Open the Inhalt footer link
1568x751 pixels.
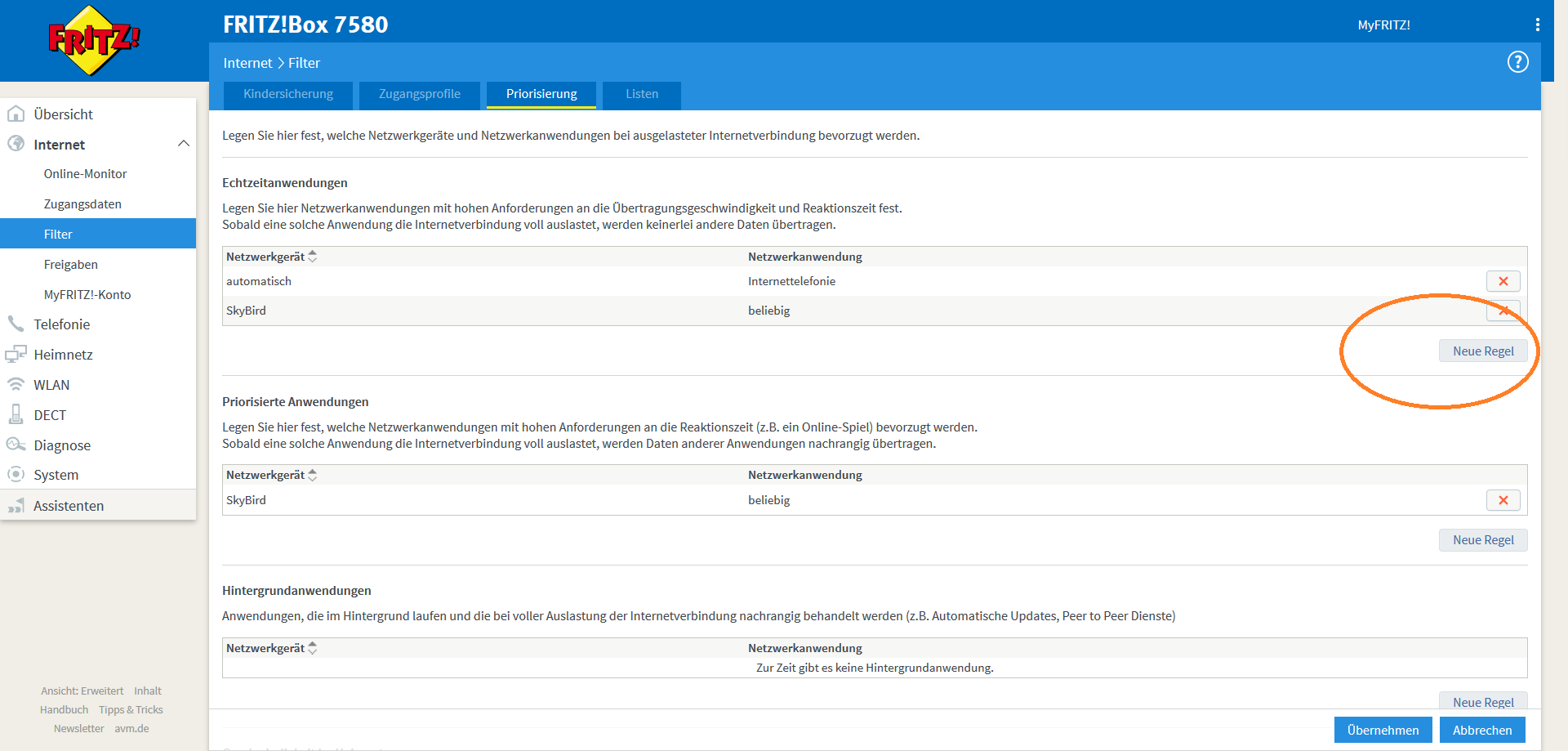click(148, 691)
